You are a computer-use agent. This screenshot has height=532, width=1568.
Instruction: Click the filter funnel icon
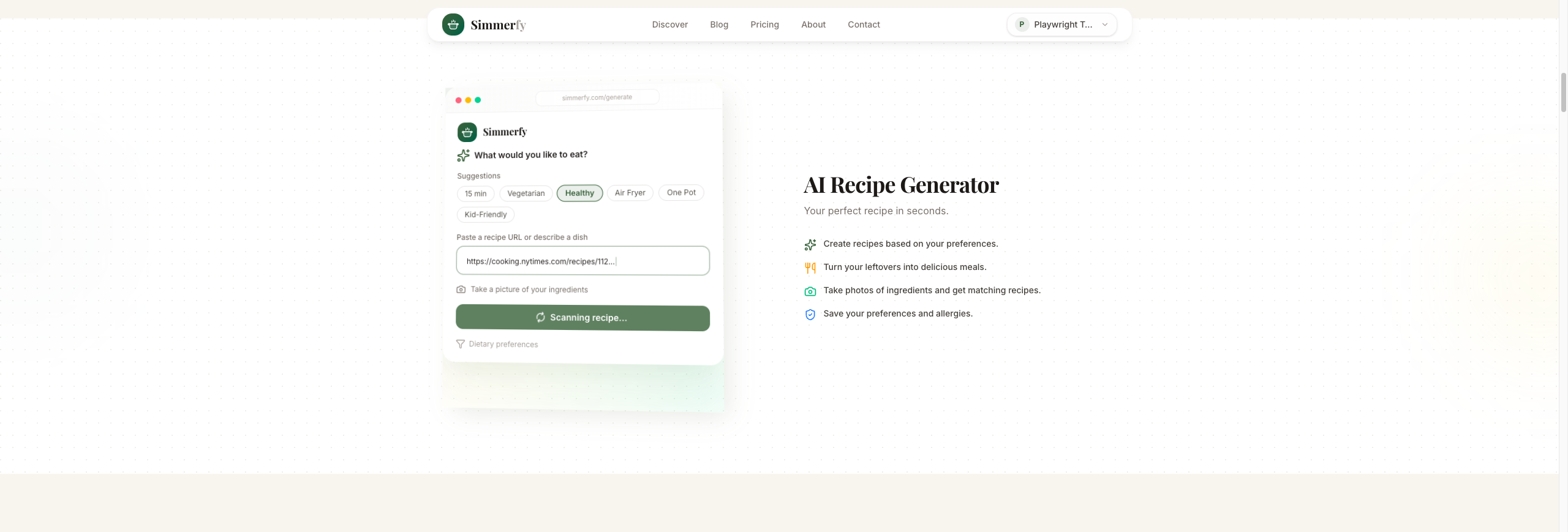(461, 344)
